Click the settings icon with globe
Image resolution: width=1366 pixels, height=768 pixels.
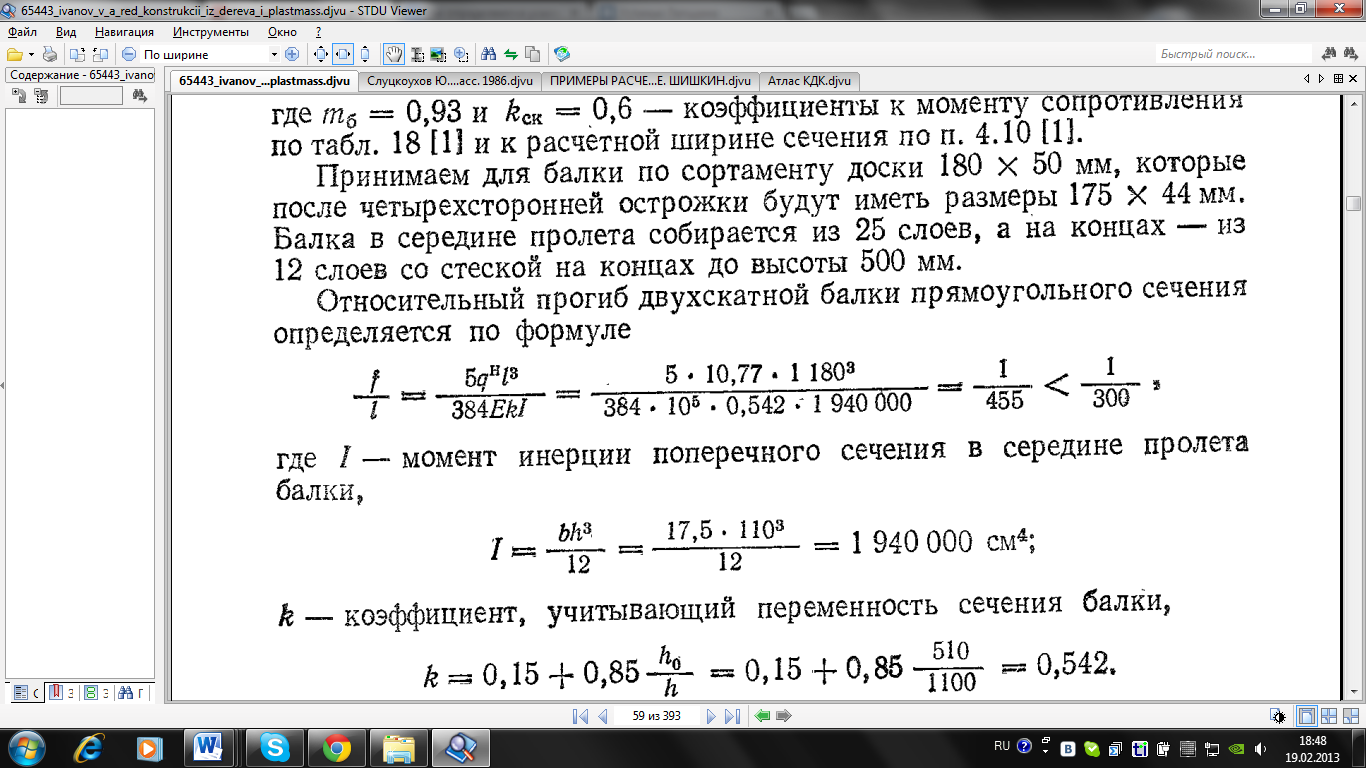pyautogui.click(x=562, y=54)
